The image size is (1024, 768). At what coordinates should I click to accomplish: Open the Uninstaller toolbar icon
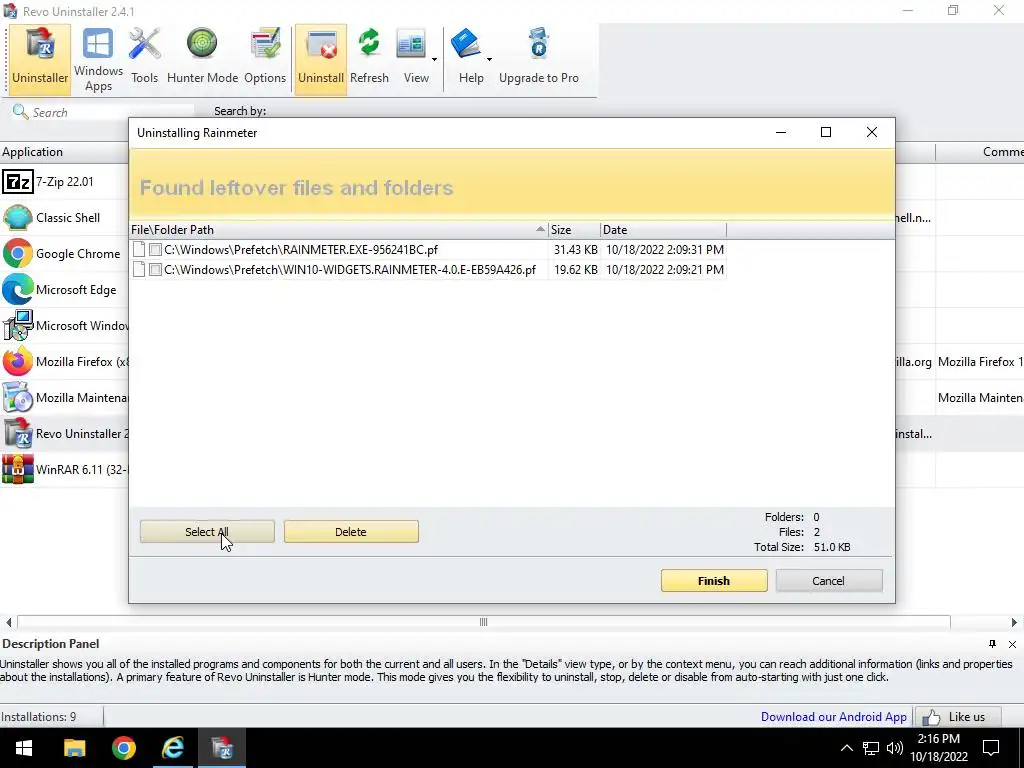pos(40,59)
